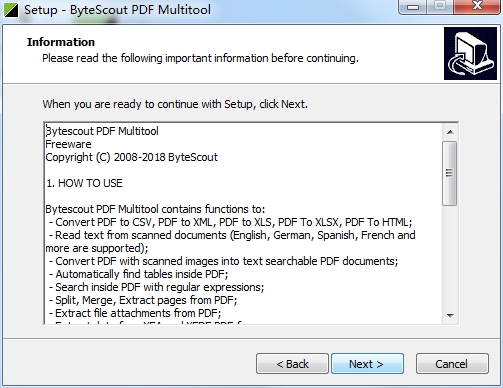Click the window title "Setup - ByteScout PDF Multitool"
The height and width of the screenshot is (388, 503).
pos(117,10)
